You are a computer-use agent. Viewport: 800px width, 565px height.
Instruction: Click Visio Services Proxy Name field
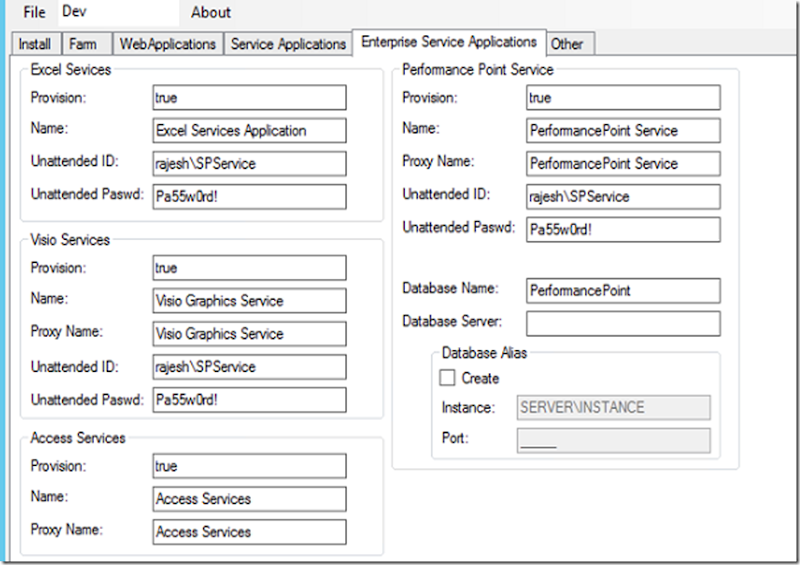pos(249,334)
